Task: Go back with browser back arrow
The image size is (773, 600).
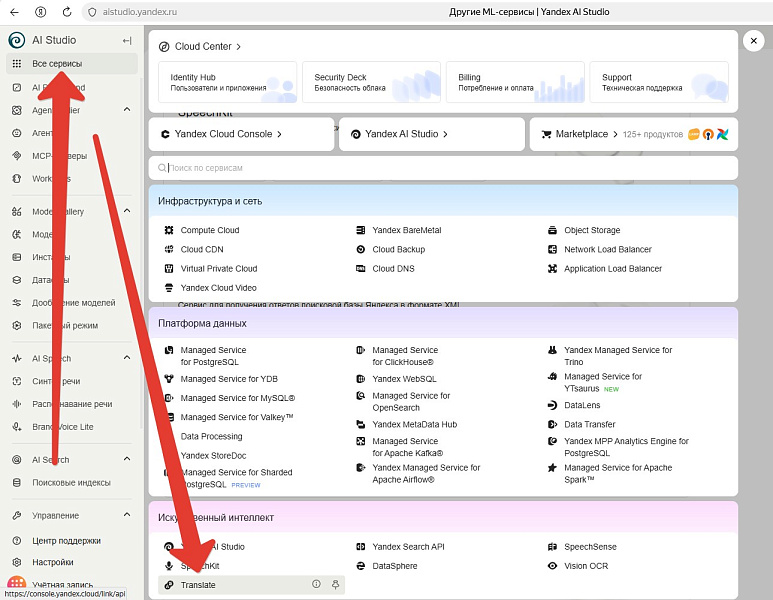Action: pos(14,12)
